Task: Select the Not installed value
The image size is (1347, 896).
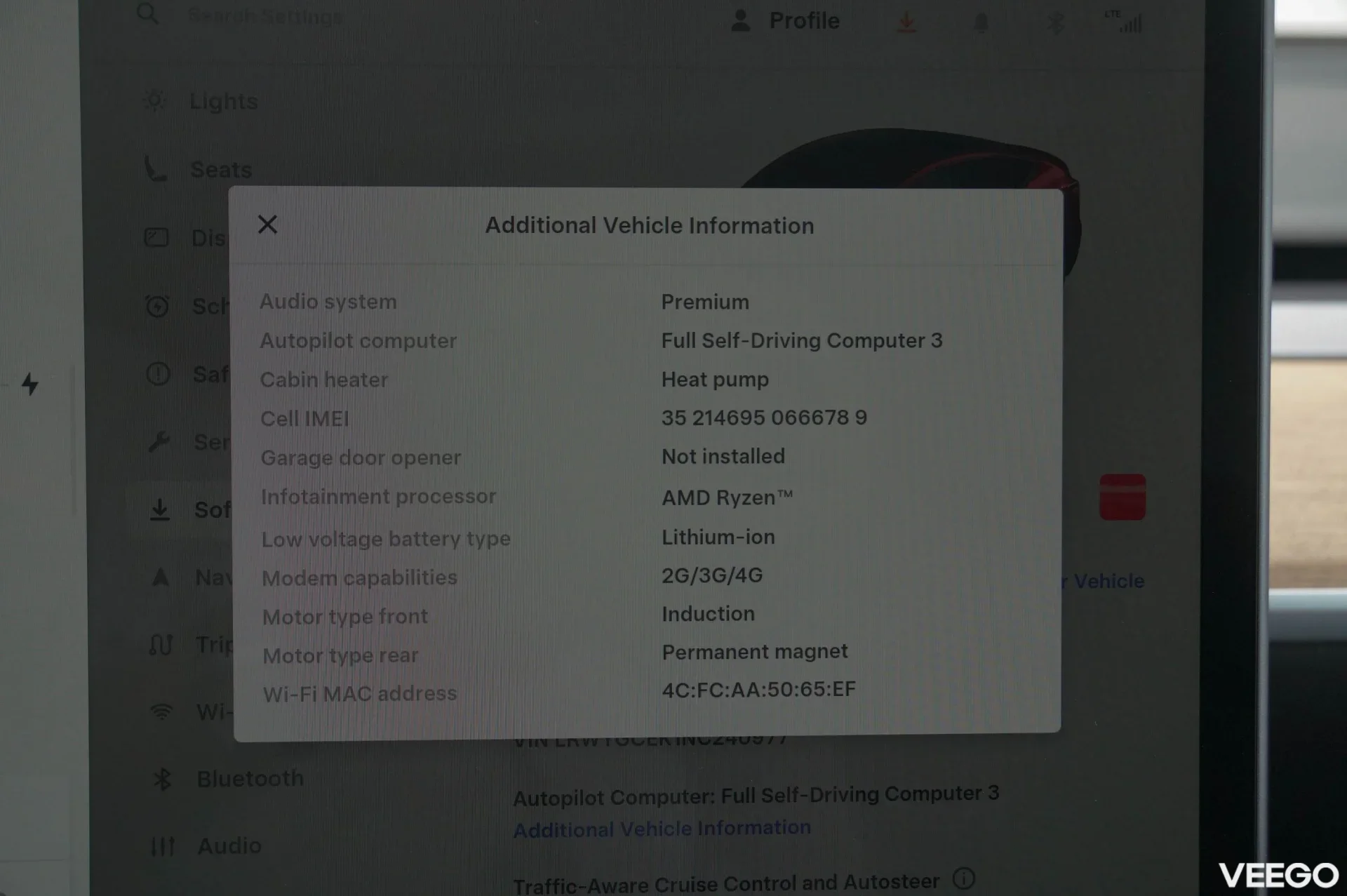Action: coord(723,457)
